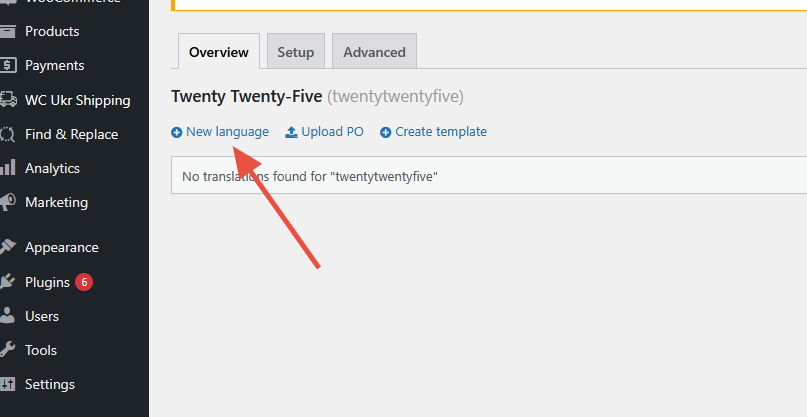Open Tools via the wrench icon
The height and width of the screenshot is (417, 807).
tap(8, 350)
